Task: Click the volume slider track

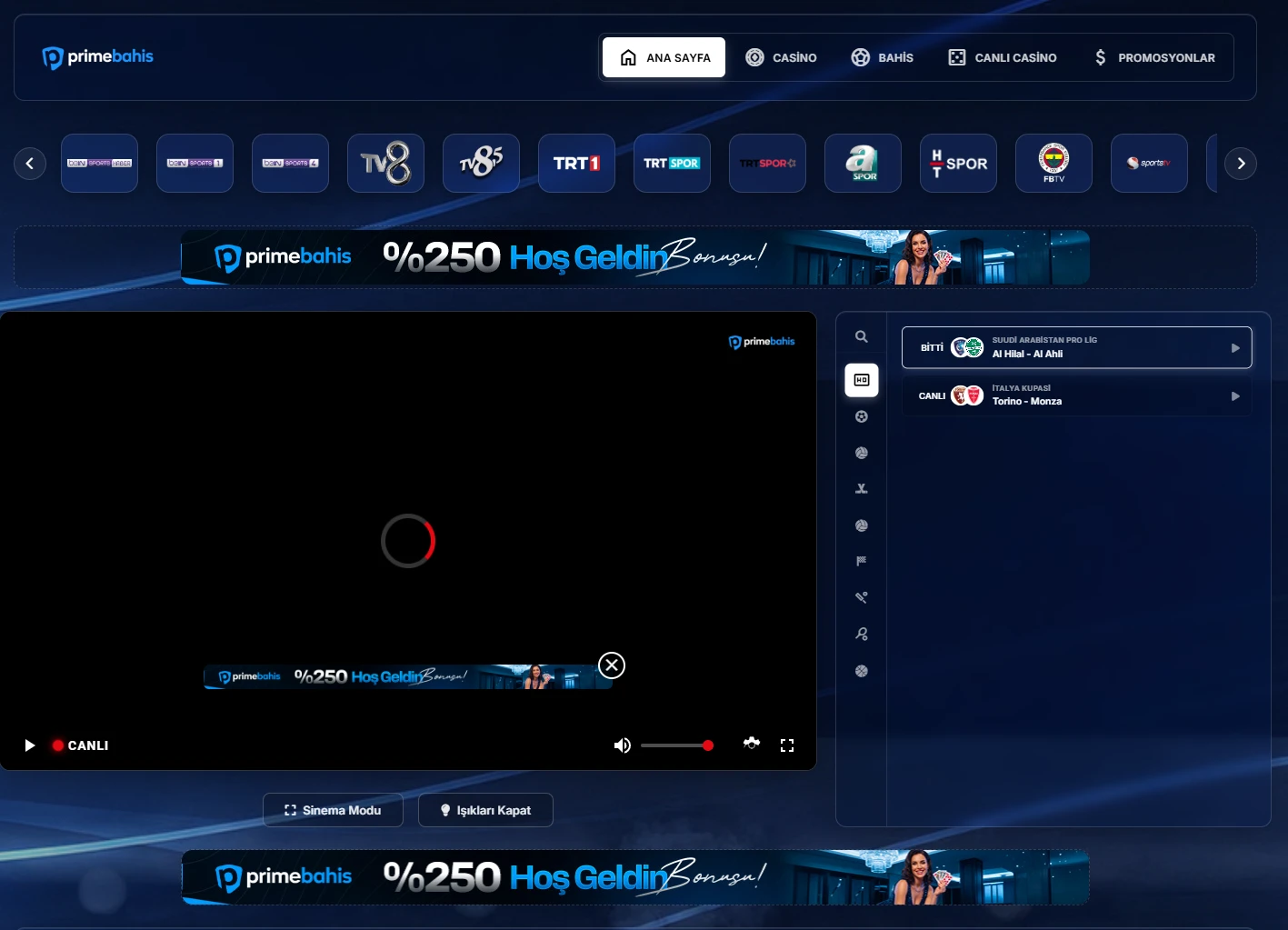Action: click(x=676, y=745)
